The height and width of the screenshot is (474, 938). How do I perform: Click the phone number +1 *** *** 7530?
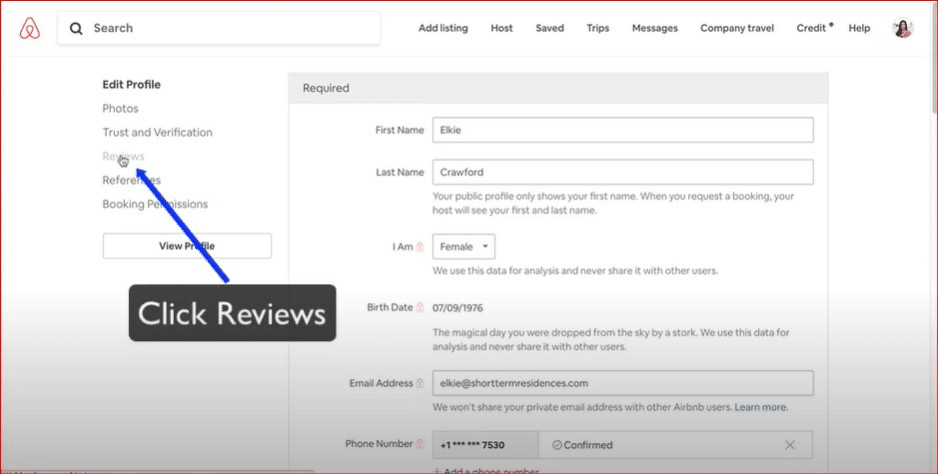pyautogui.click(x=473, y=445)
